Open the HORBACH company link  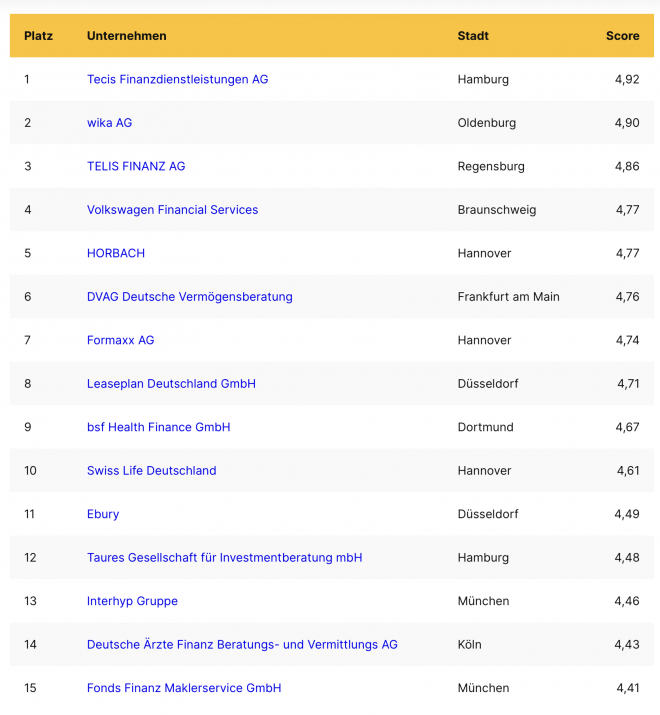point(116,253)
